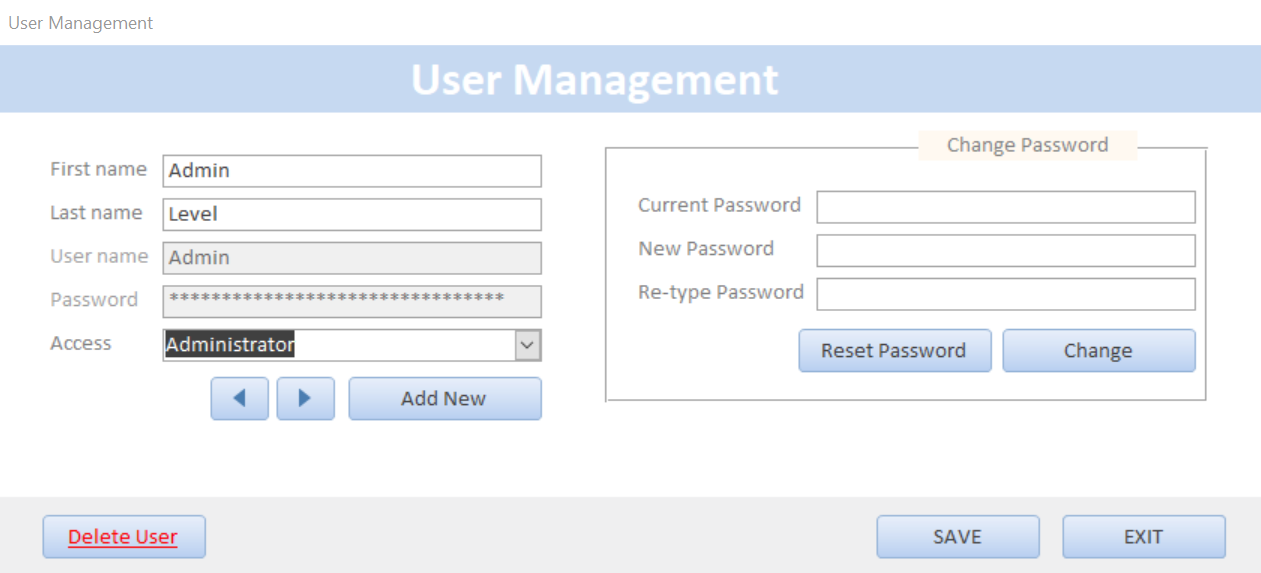
Task: Save the user changes
Action: (957, 537)
